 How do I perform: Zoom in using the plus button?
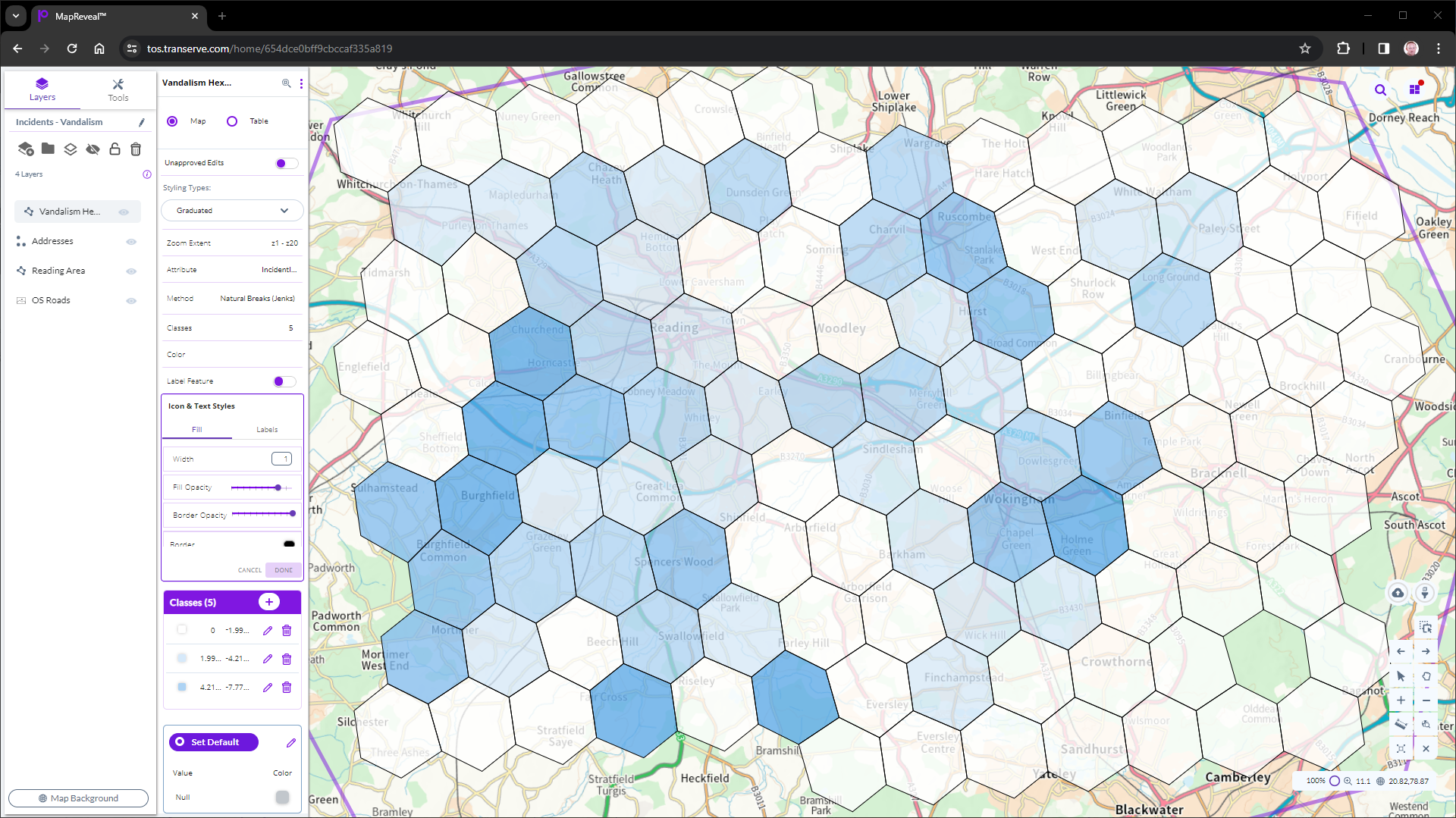coord(1401,700)
